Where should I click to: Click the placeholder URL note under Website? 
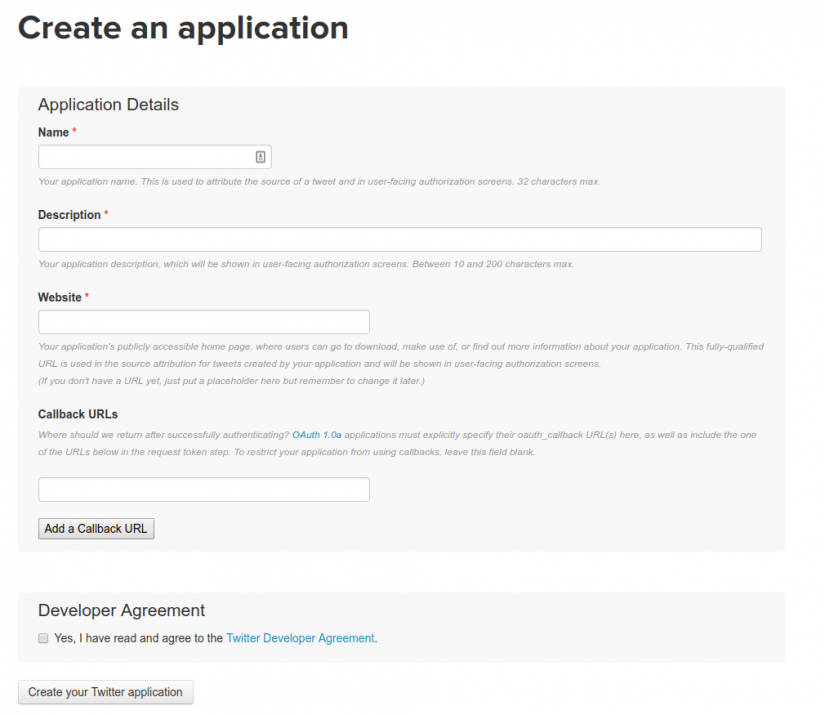[x=231, y=382]
